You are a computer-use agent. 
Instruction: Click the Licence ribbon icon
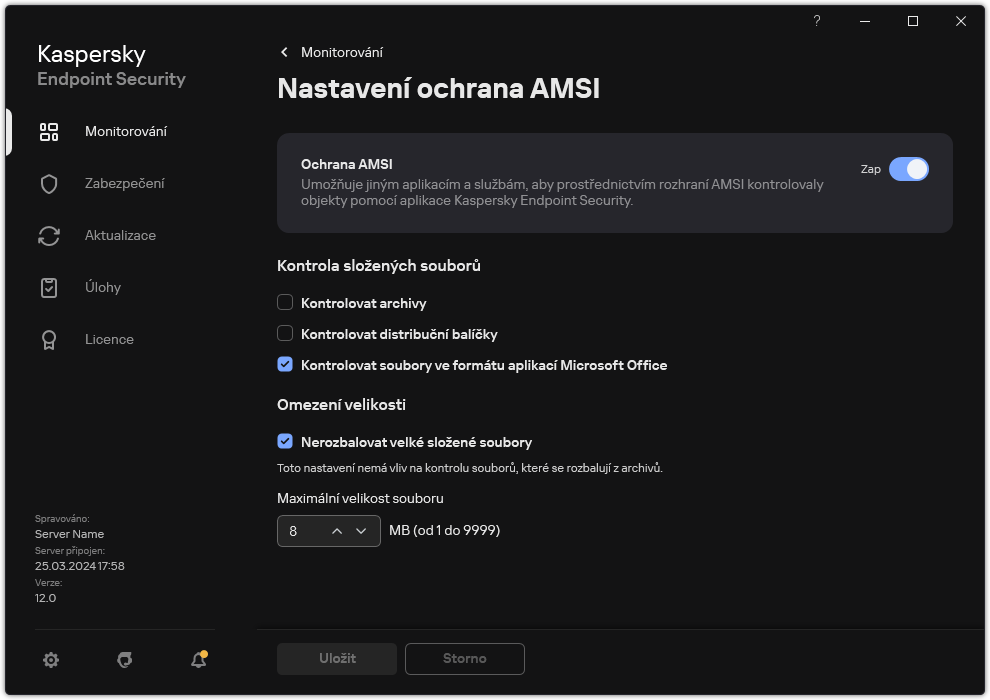[49, 340]
